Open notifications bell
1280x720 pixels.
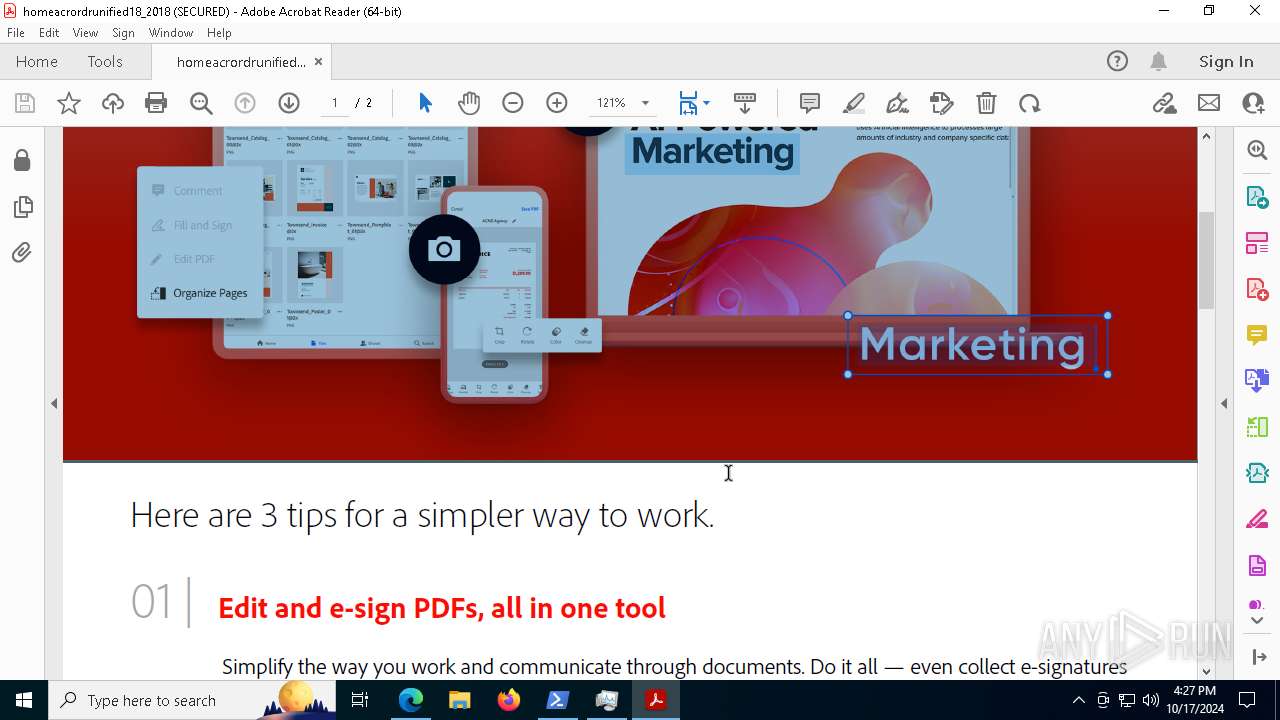pos(1158,62)
